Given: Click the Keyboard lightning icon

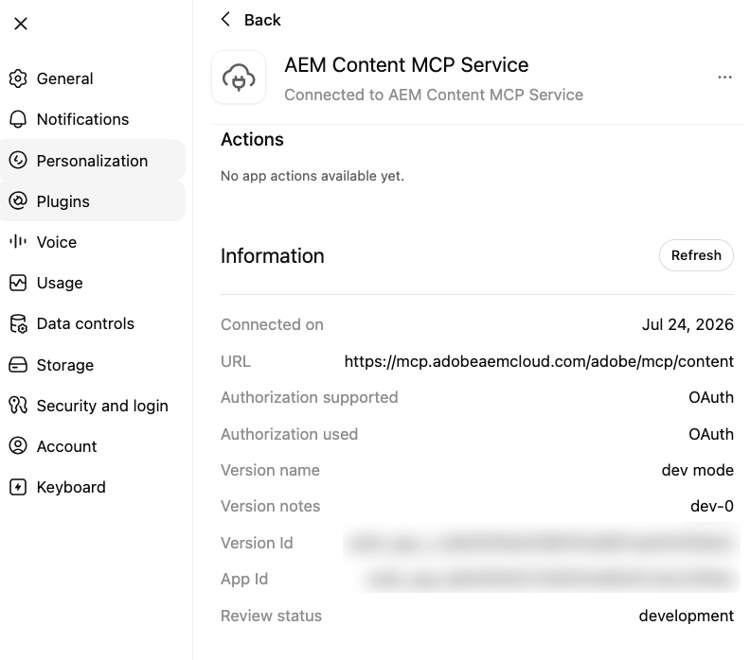Looking at the screenshot, I should 18,487.
